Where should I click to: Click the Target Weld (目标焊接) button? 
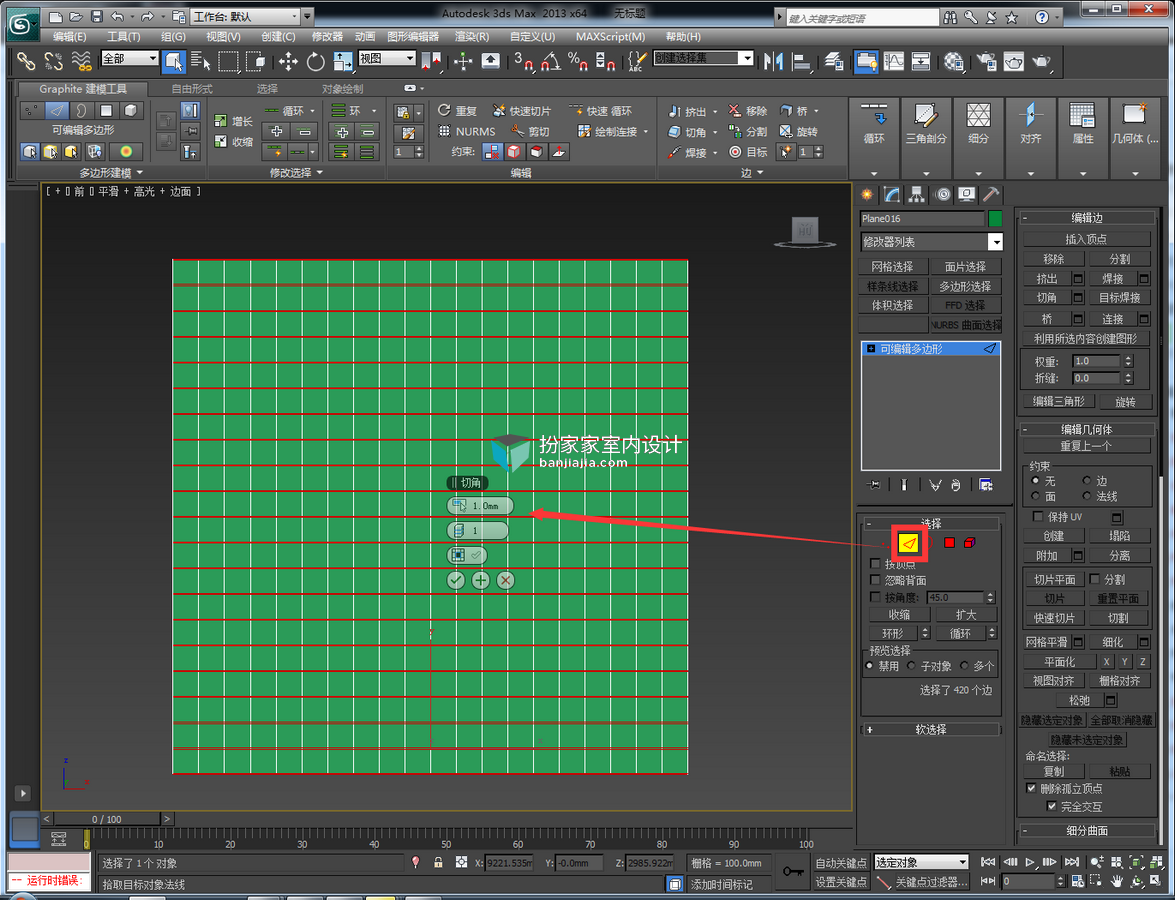click(x=1119, y=298)
